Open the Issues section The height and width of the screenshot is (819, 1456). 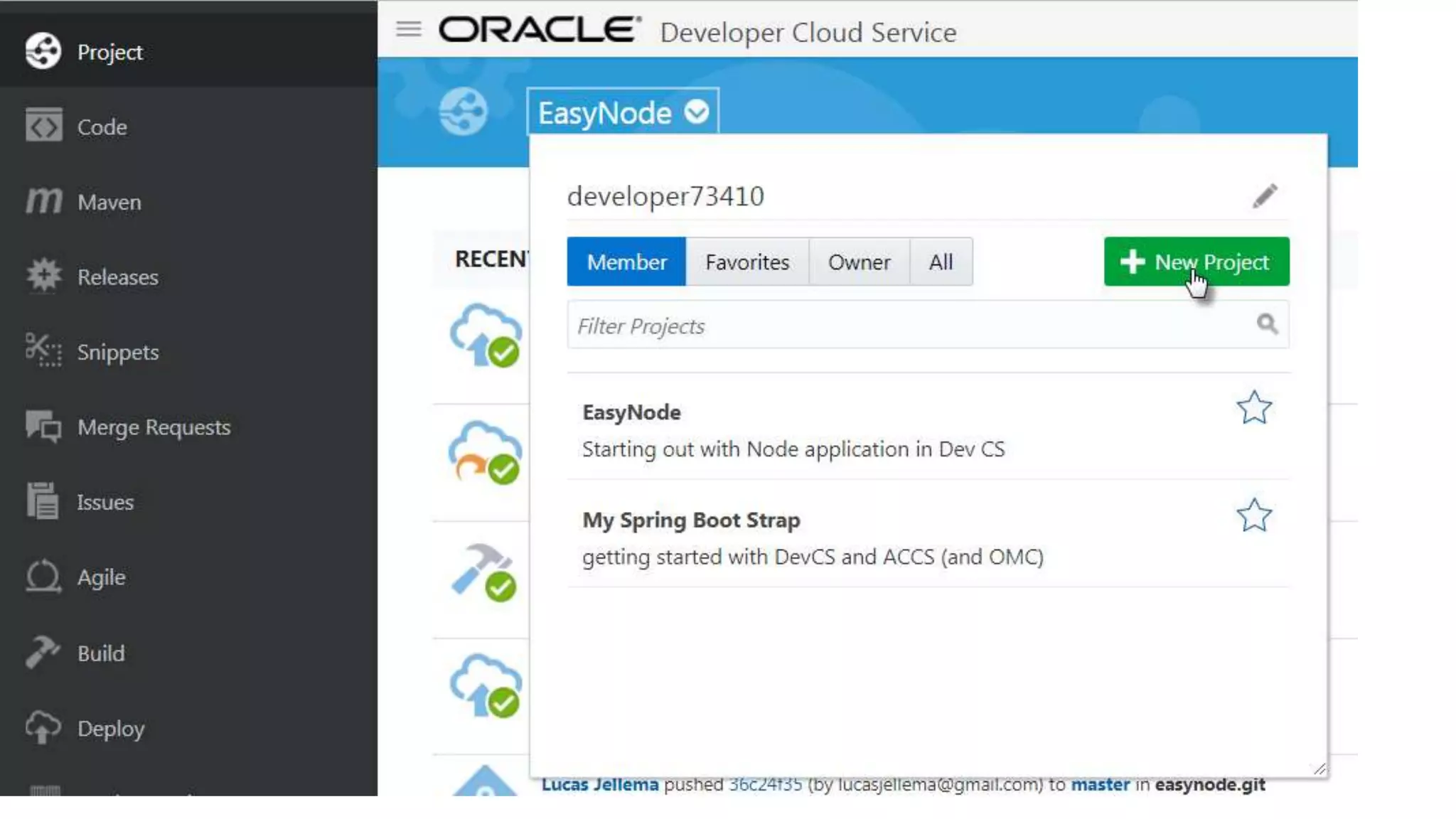click(x=105, y=503)
